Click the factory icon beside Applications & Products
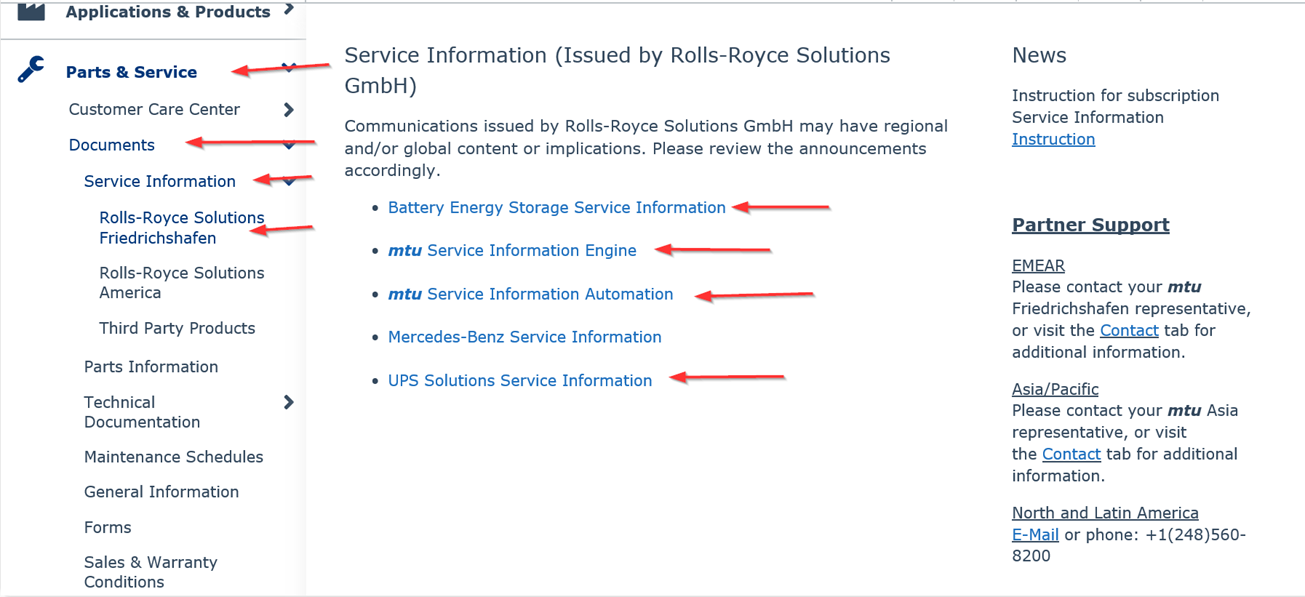The height and width of the screenshot is (597, 1305). pyautogui.click(x=31, y=11)
